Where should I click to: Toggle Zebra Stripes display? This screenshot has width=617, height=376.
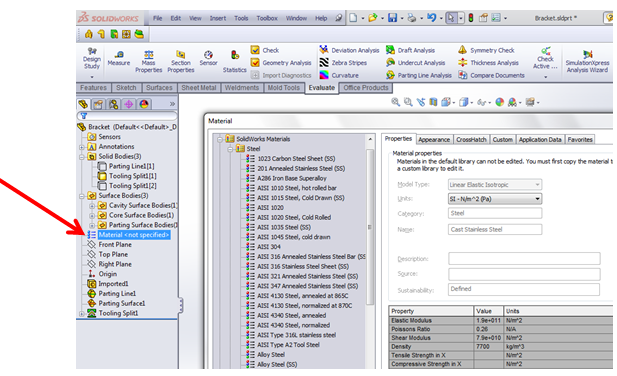click(x=343, y=63)
